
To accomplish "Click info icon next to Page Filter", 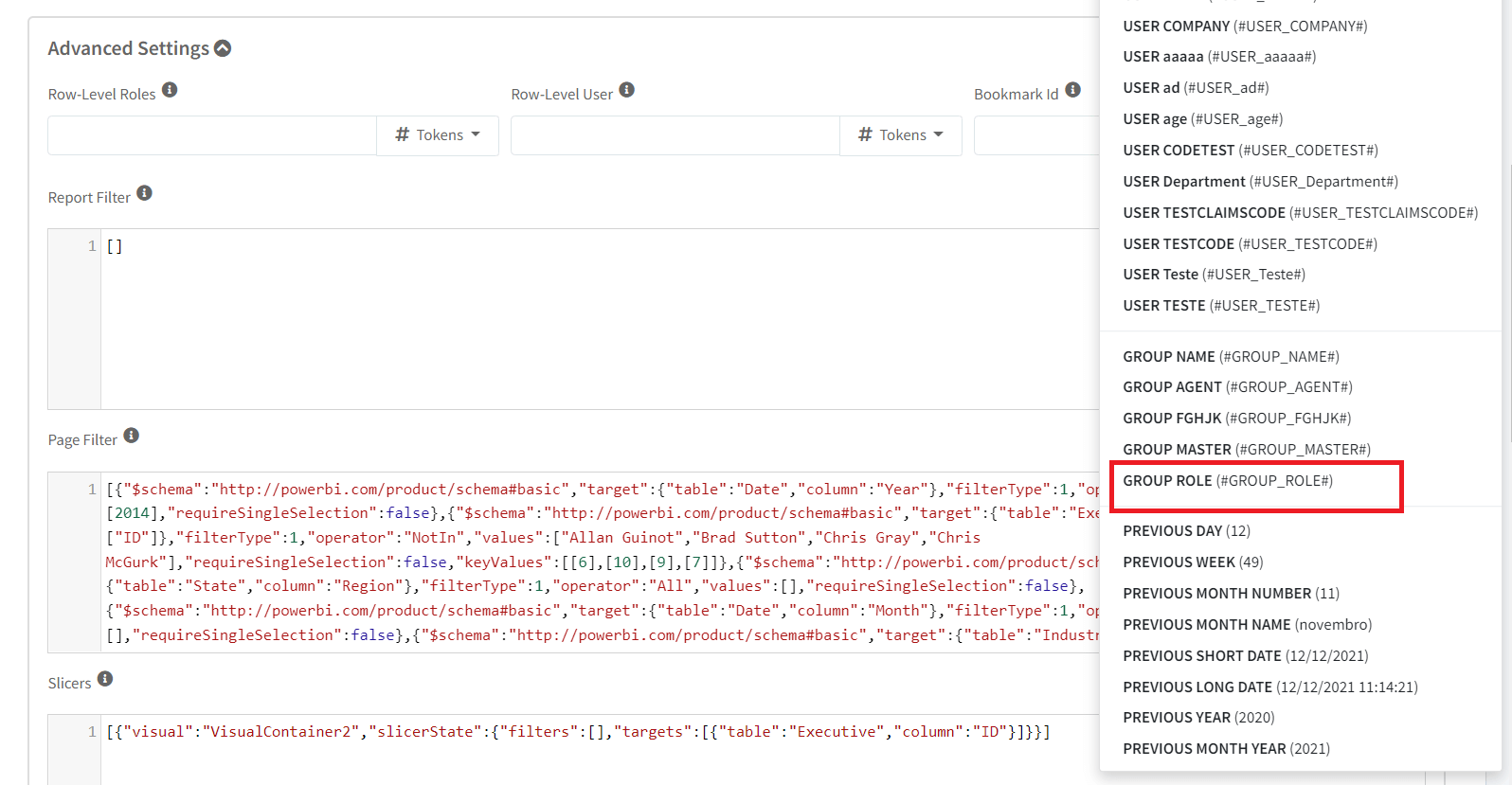I will [132, 436].
